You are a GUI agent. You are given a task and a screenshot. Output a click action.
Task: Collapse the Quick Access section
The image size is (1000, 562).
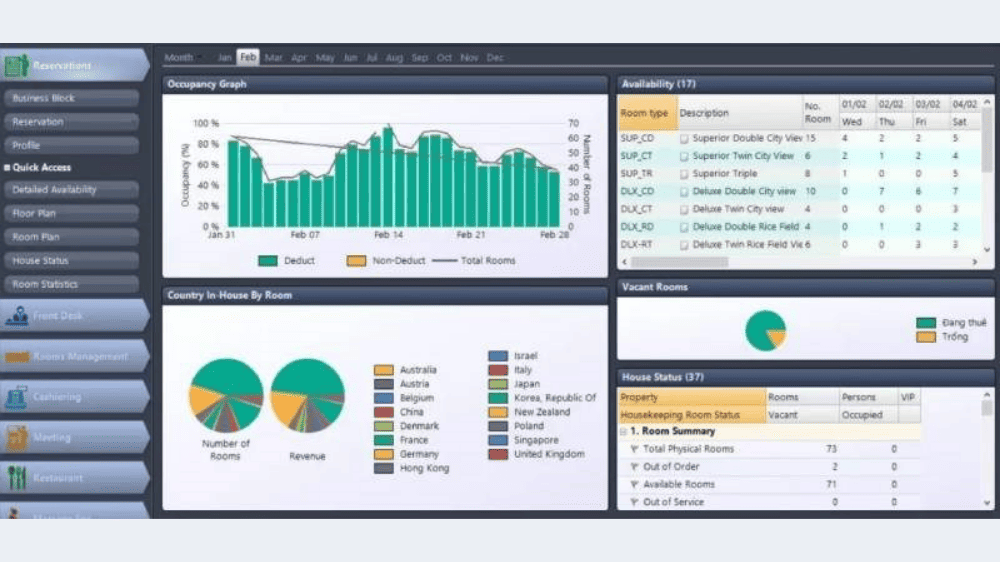7,168
